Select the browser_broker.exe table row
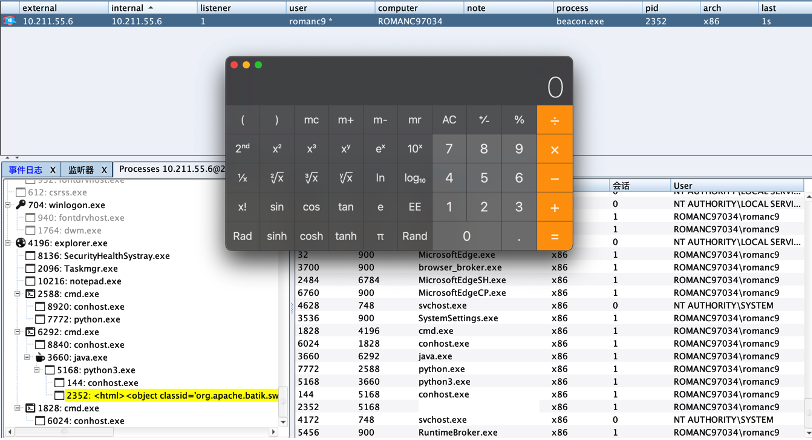This screenshot has width=812, height=440. (x=549, y=267)
